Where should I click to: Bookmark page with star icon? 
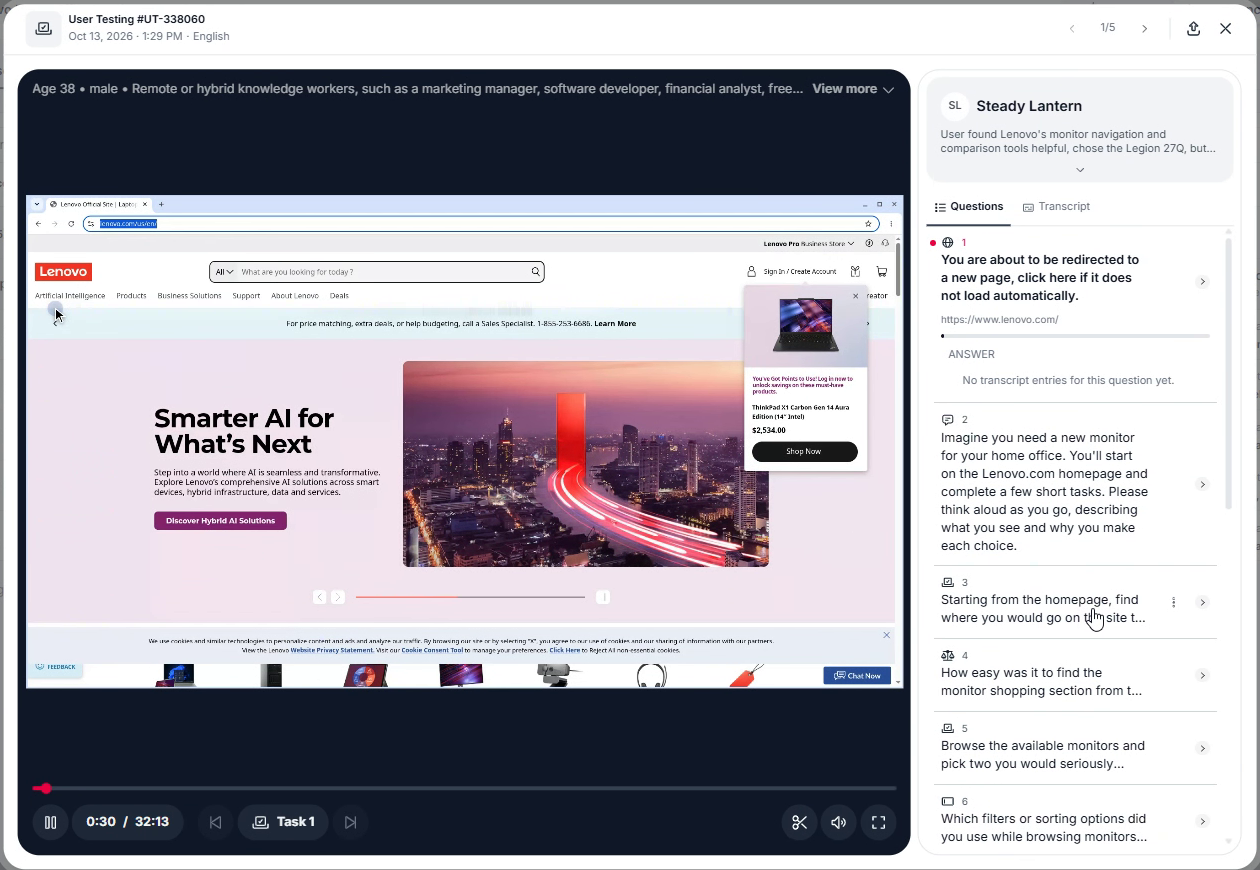868,224
